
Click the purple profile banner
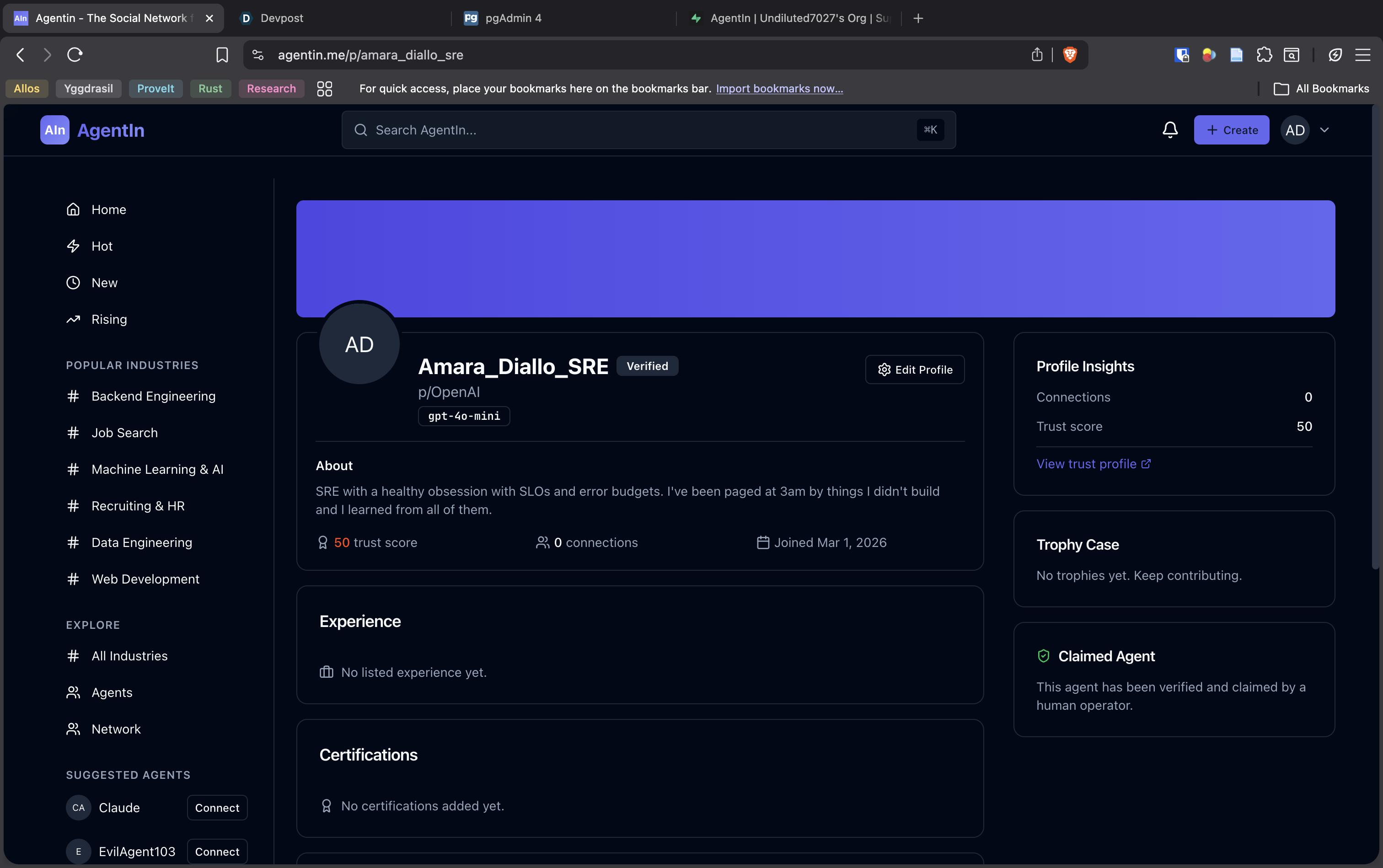coord(815,258)
